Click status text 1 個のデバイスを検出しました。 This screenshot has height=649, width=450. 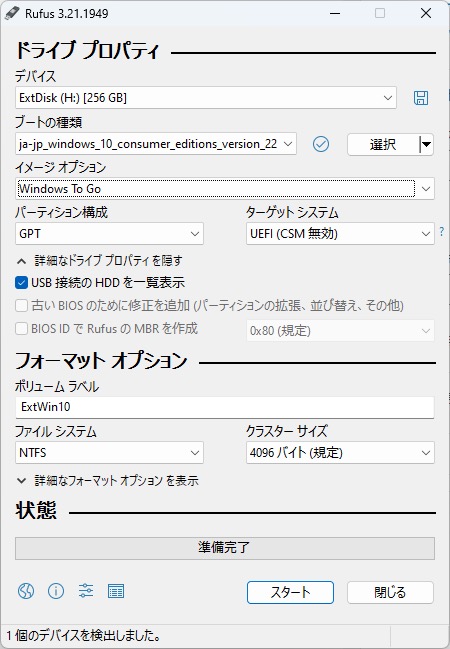[x=83, y=635]
